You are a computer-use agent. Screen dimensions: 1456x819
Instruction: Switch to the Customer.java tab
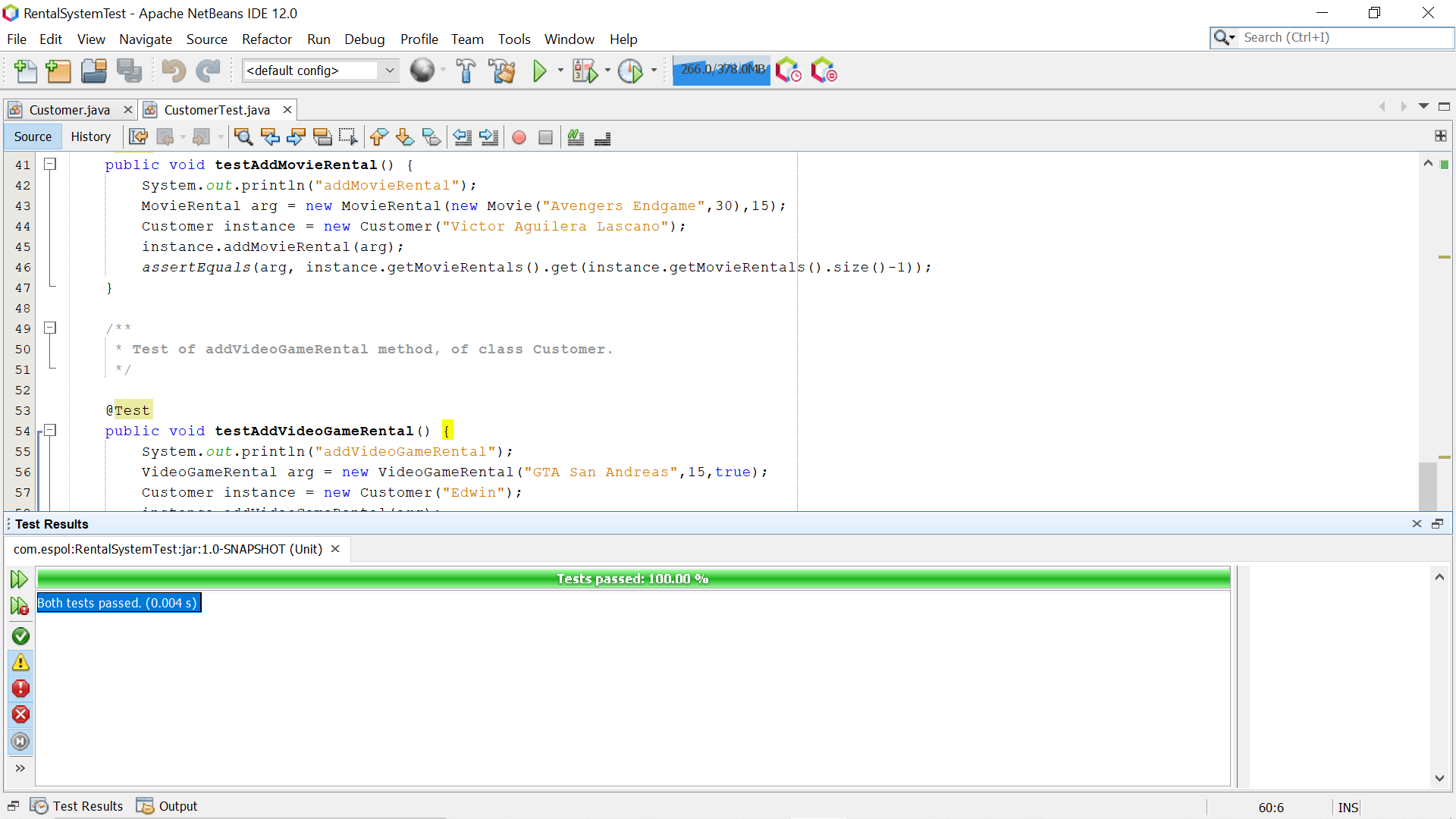[x=70, y=109]
